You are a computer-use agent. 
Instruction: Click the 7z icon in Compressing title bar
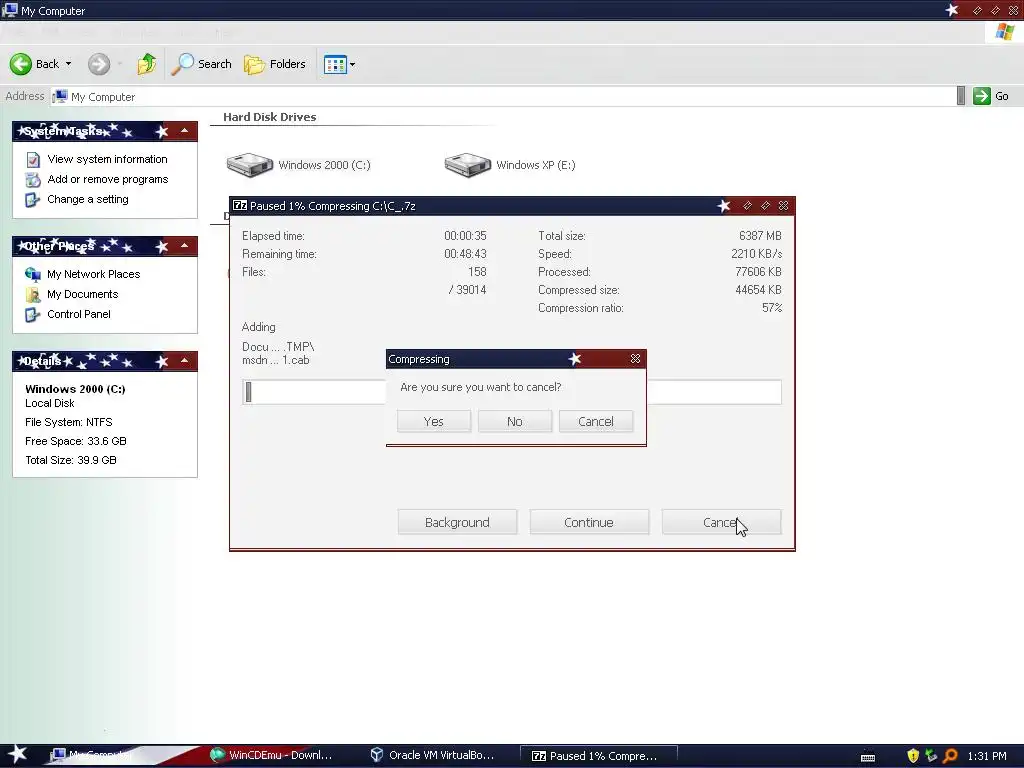[240, 206]
